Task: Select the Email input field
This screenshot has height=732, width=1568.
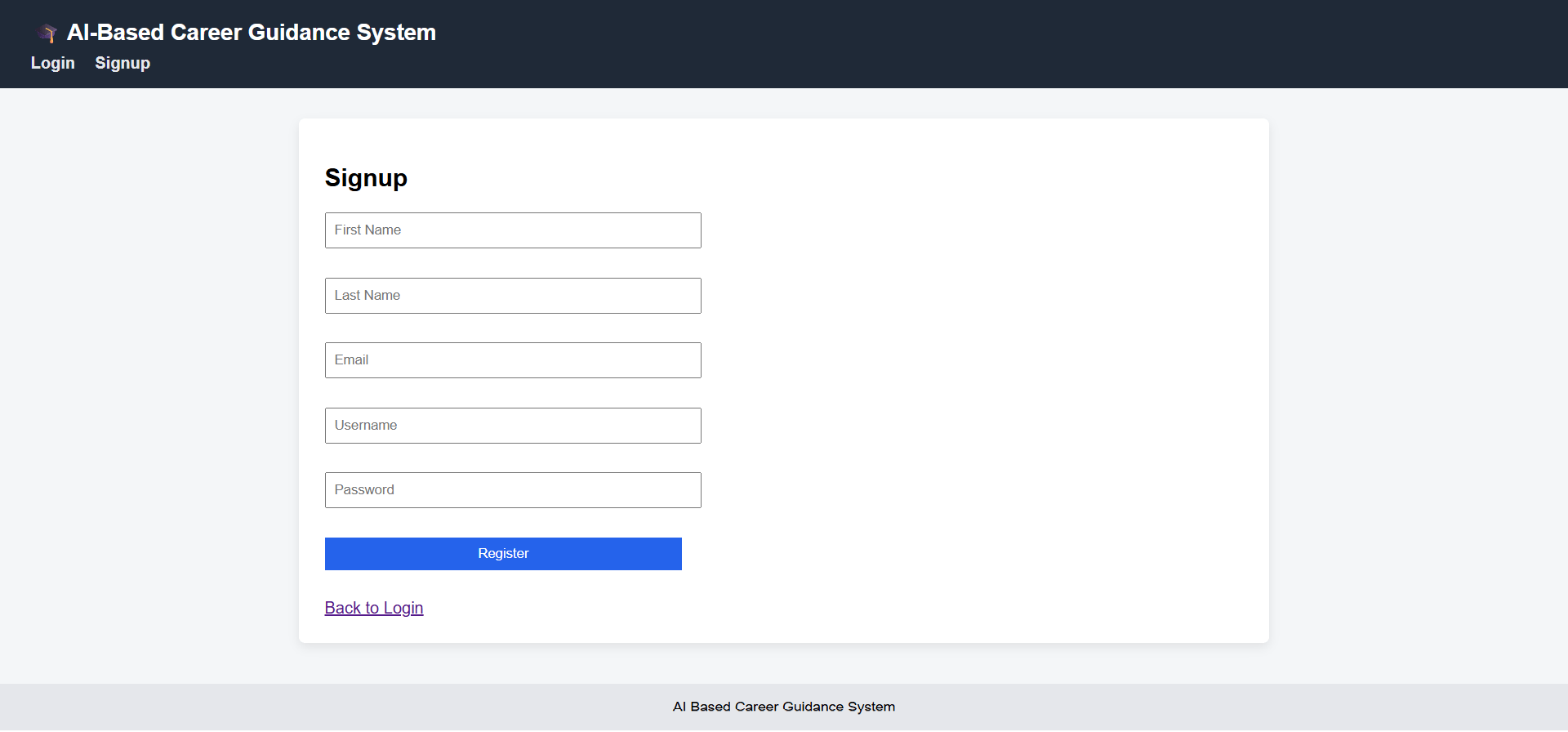Action: pos(513,360)
